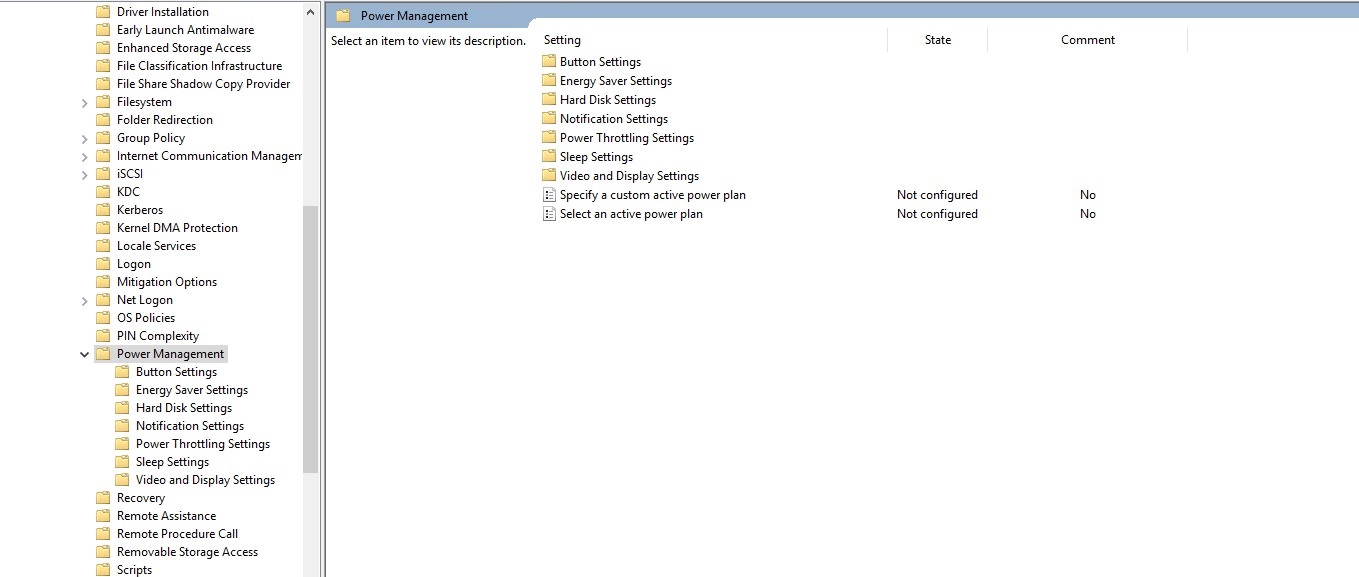Click the left tree pane vertical scrollbar
This screenshot has height=577, width=1359.
click(310, 340)
